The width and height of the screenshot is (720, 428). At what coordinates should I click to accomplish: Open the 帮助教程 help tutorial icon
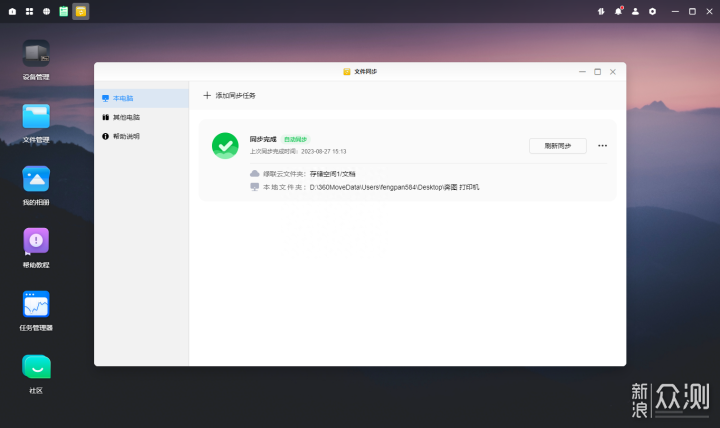pyautogui.click(x=36, y=241)
